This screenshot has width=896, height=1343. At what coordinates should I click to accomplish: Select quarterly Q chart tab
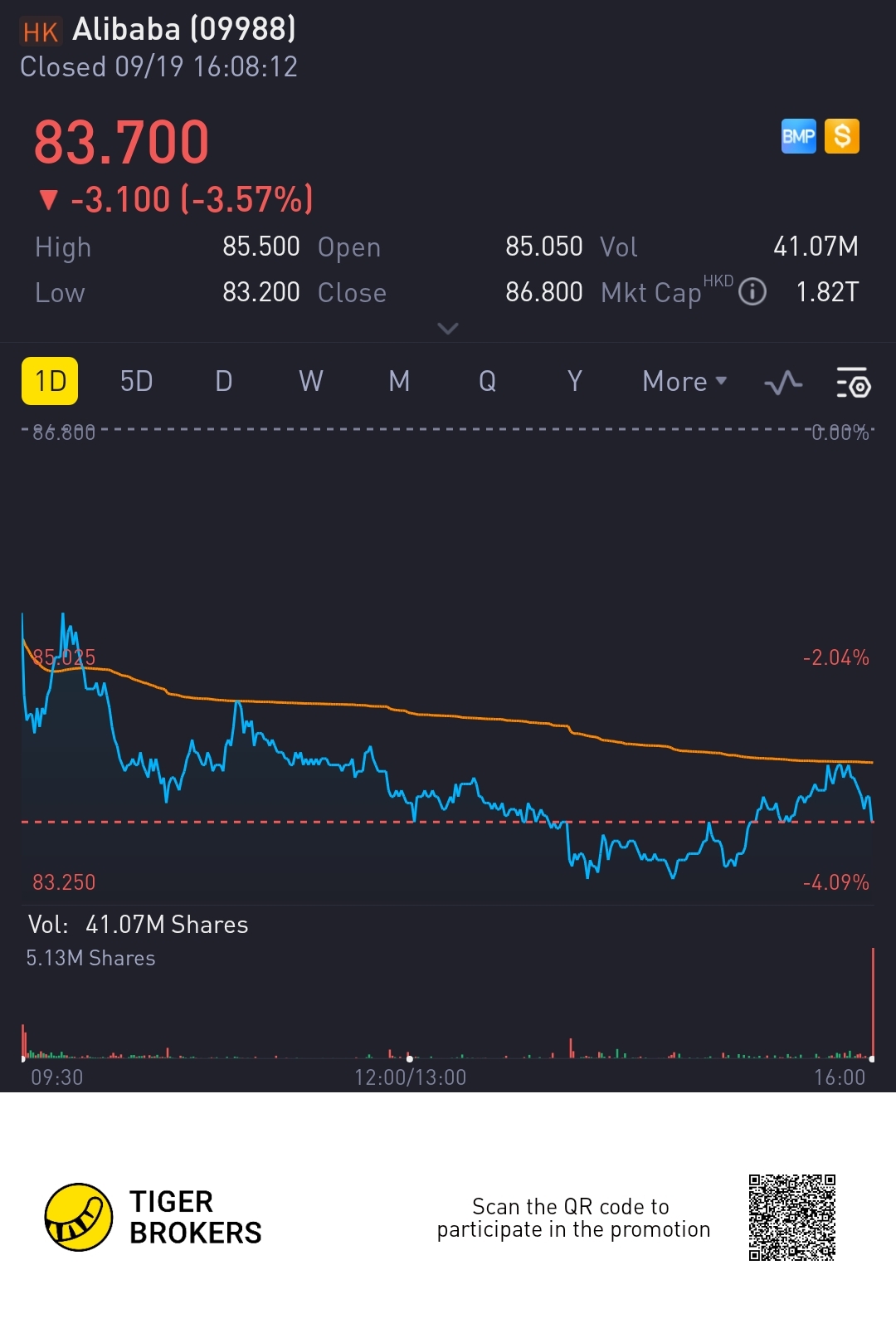tap(487, 381)
